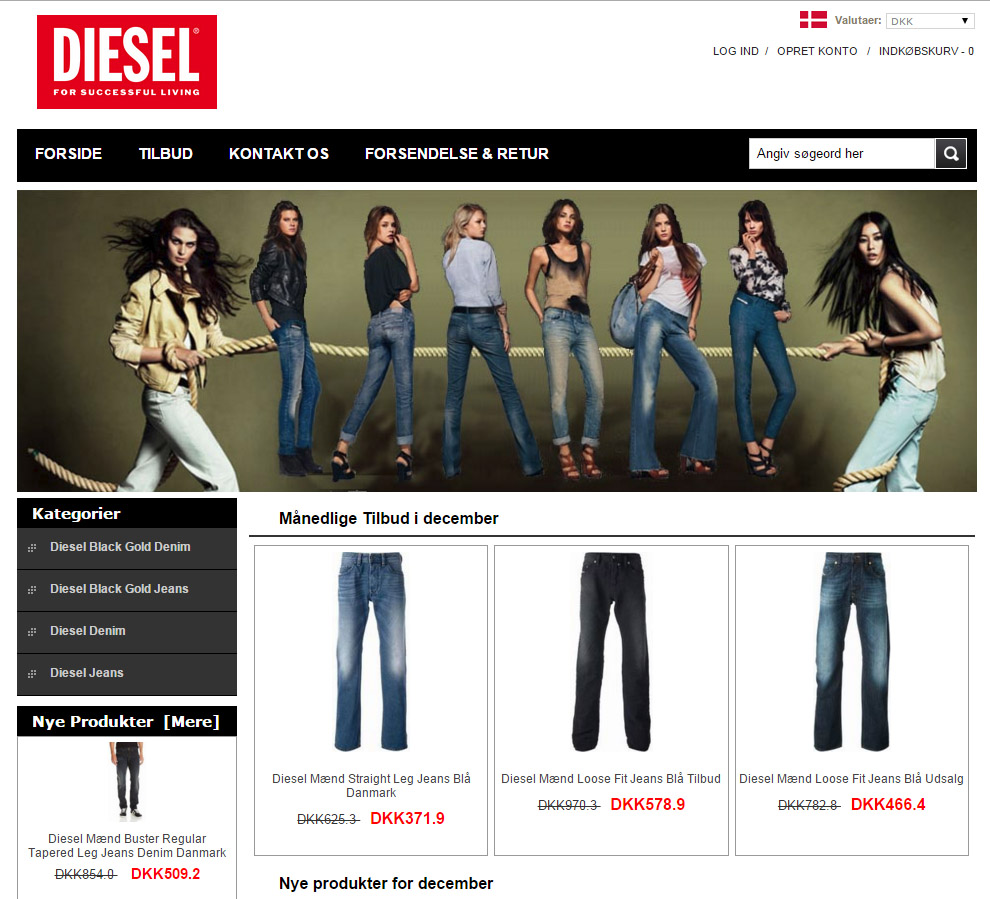Click the Valutaer label
Viewport: 990px width, 899px height.
[x=857, y=20]
